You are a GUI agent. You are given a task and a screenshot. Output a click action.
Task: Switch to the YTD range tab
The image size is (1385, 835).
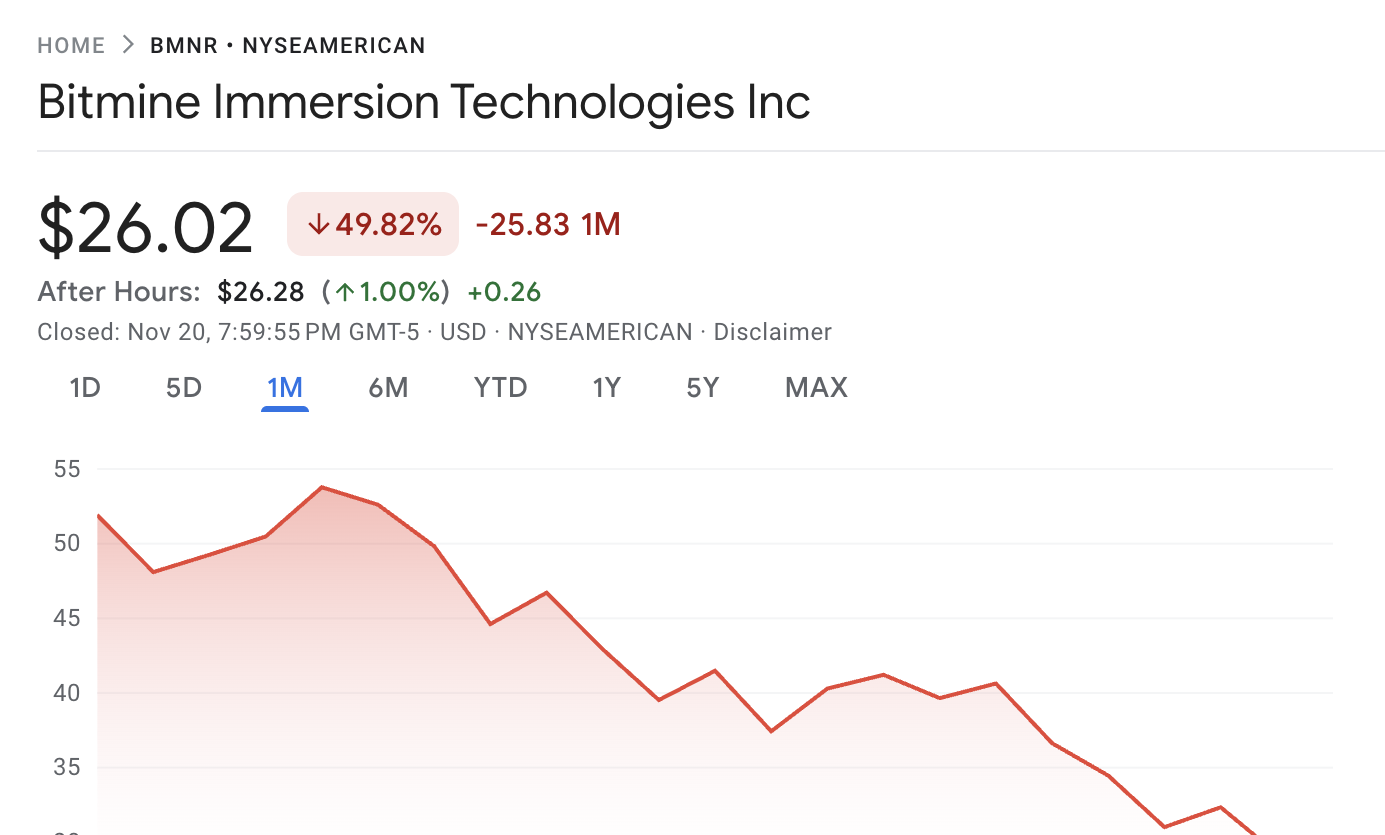point(501,388)
